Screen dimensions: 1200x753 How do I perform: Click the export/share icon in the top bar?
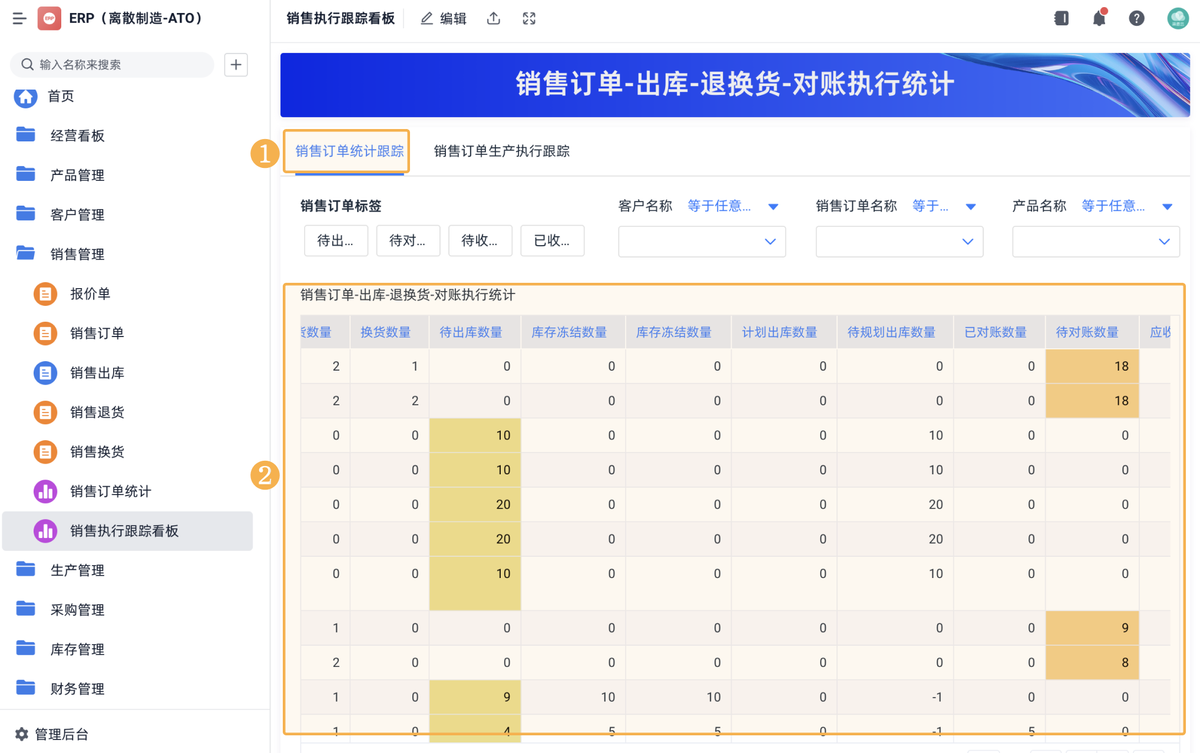click(x=493, y=18)
